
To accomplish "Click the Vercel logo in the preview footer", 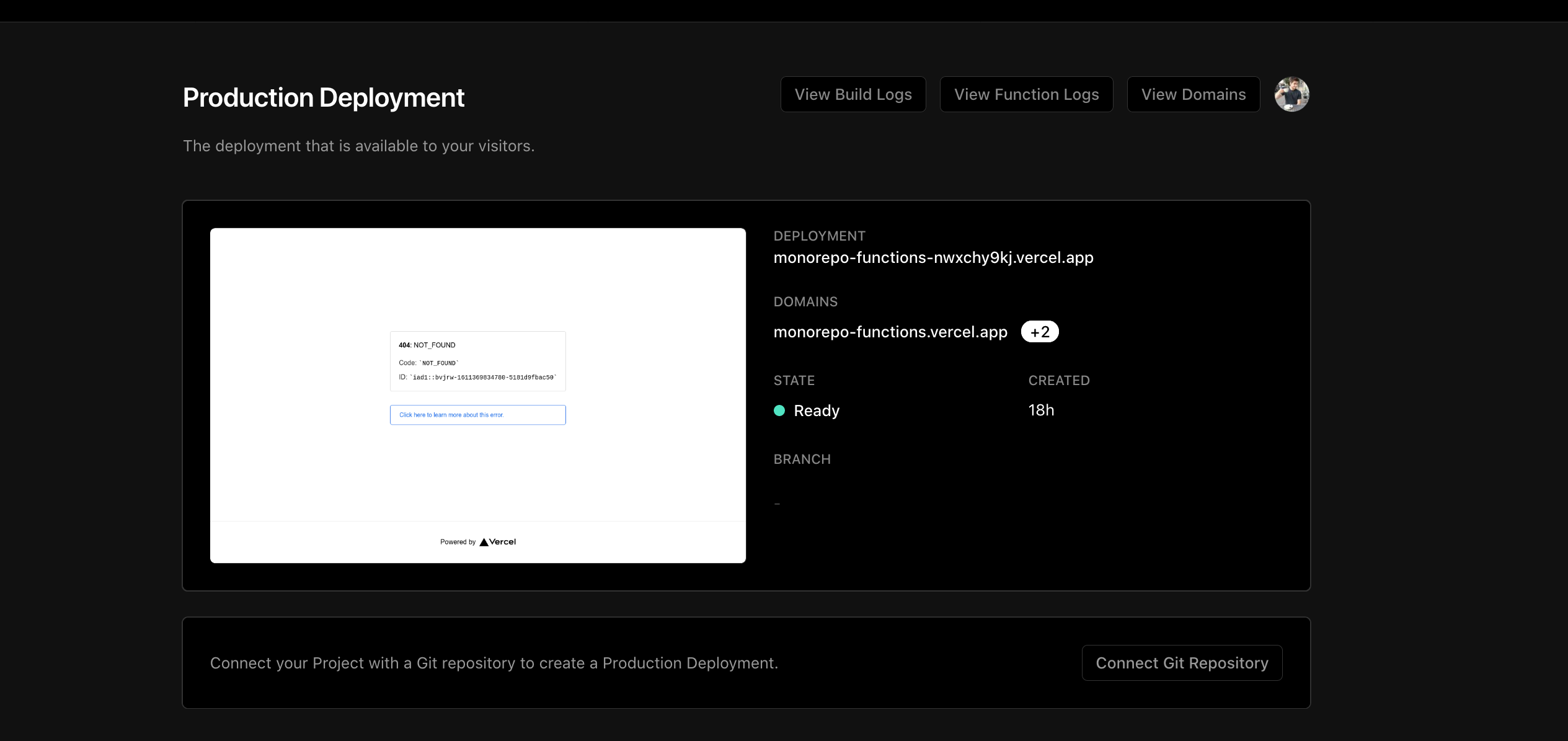I will [x=497, y=542].
